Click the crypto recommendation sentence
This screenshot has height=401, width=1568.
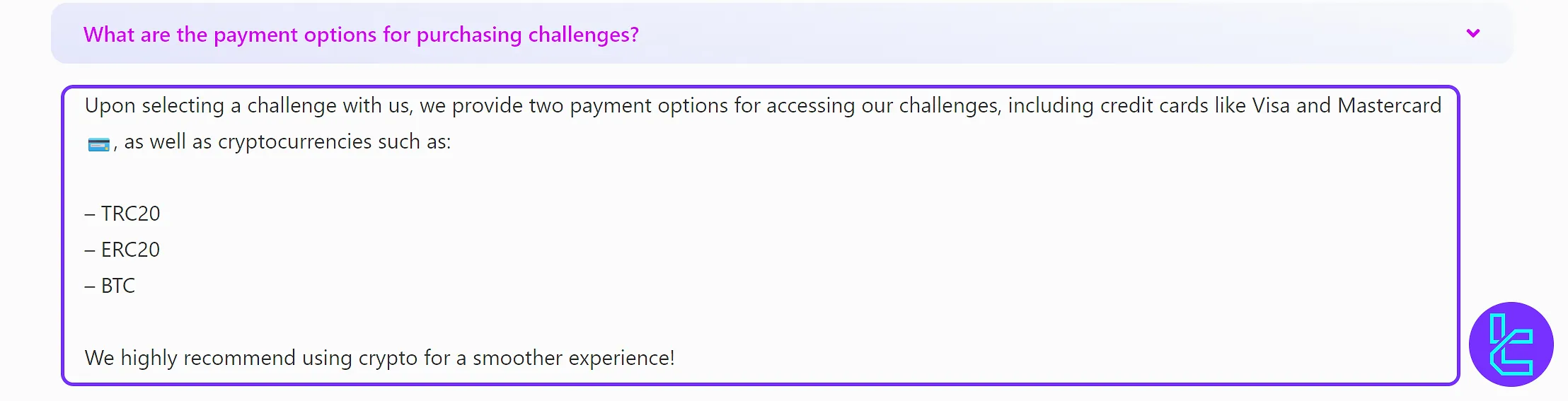tap(379, 358)
